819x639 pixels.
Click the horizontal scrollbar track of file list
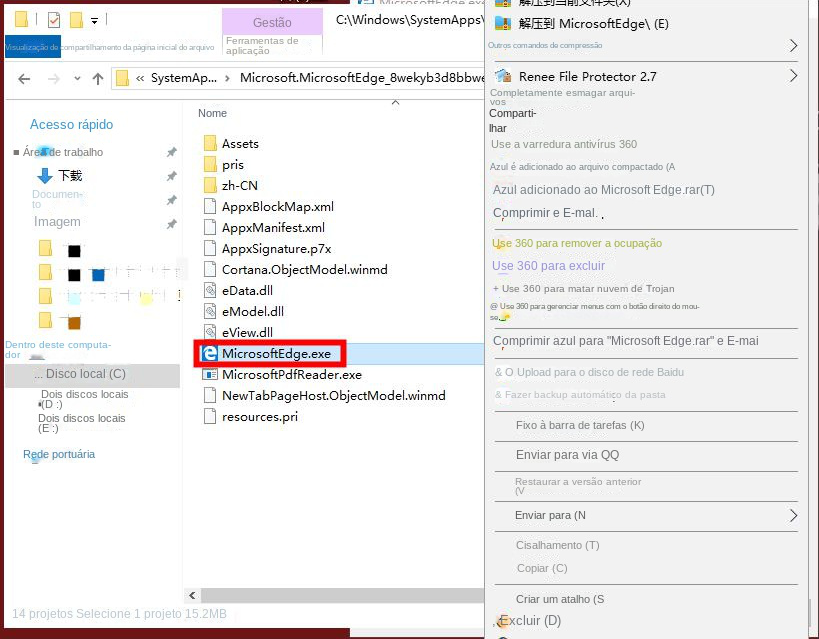(343, 595)
